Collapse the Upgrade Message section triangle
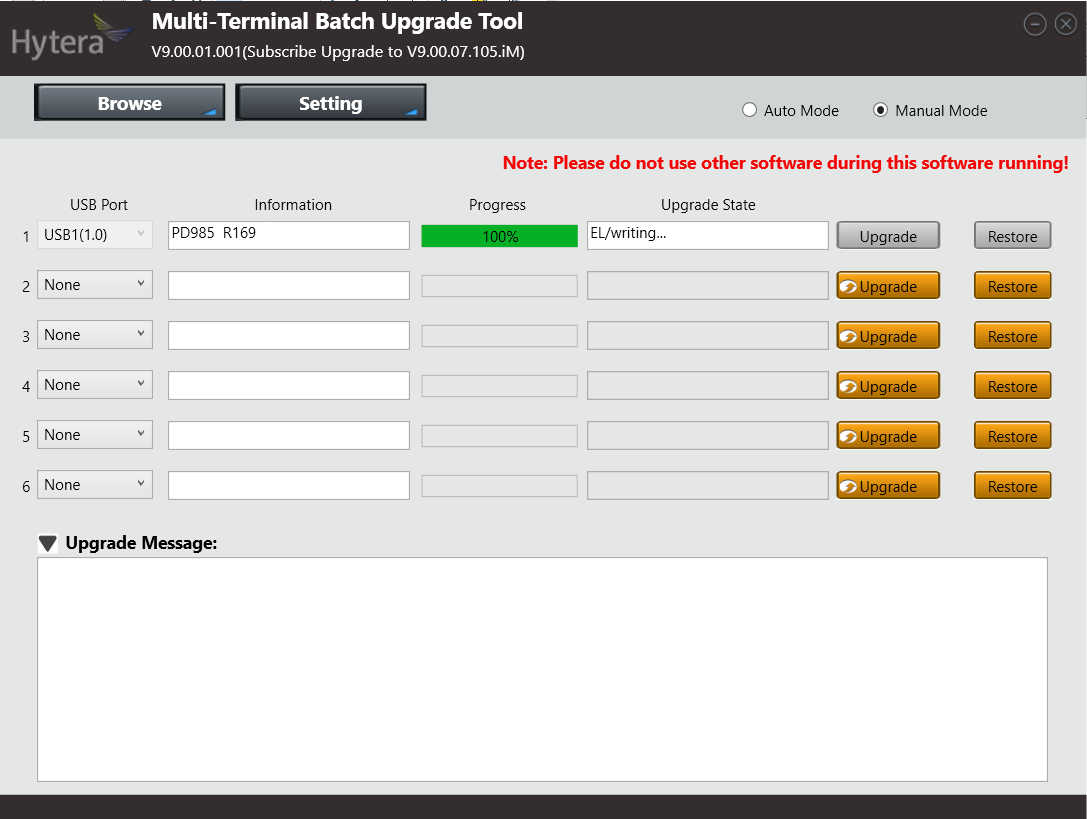 pyautogui.click(x=48, y=544)
